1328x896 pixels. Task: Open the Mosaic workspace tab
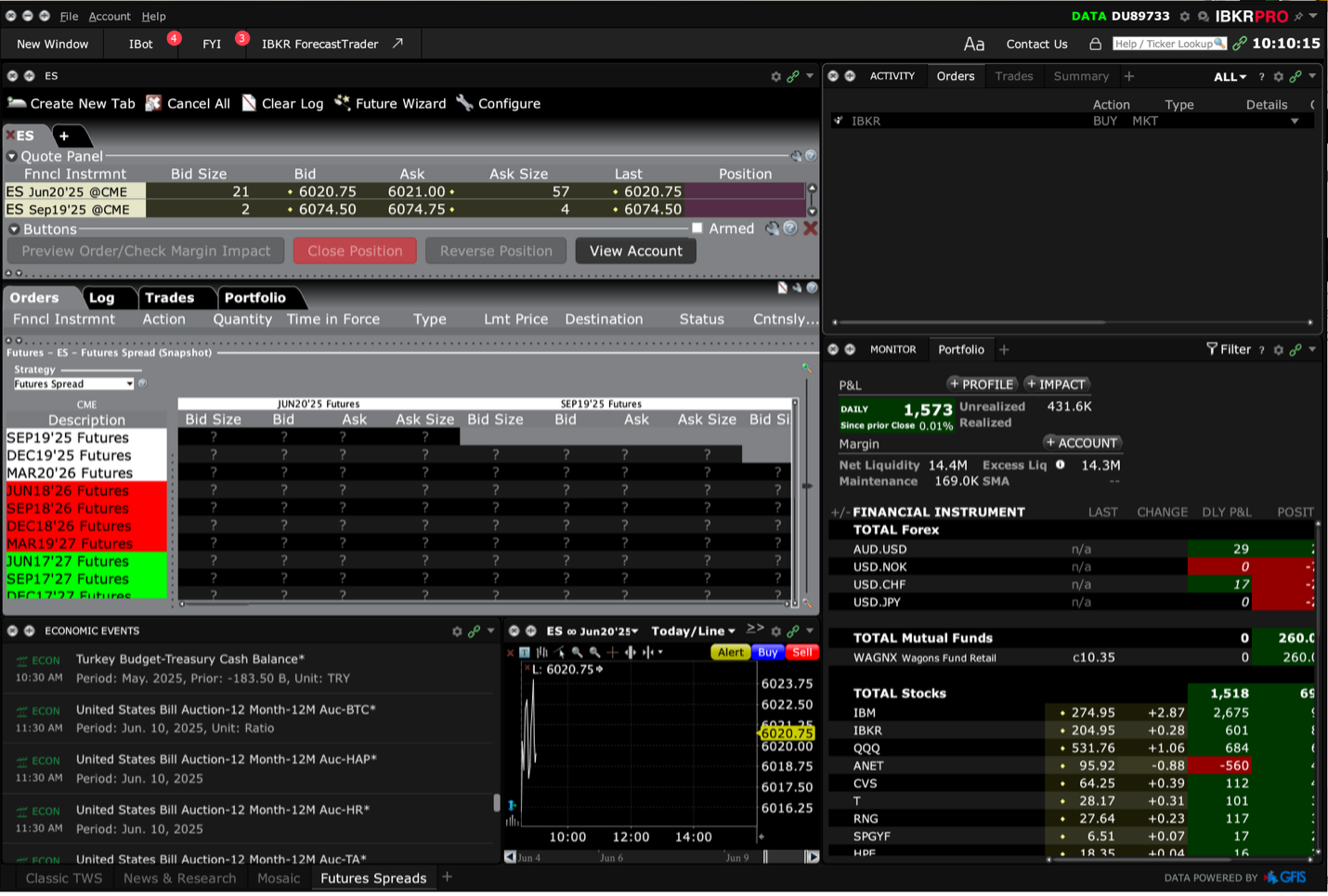(279, 877)
